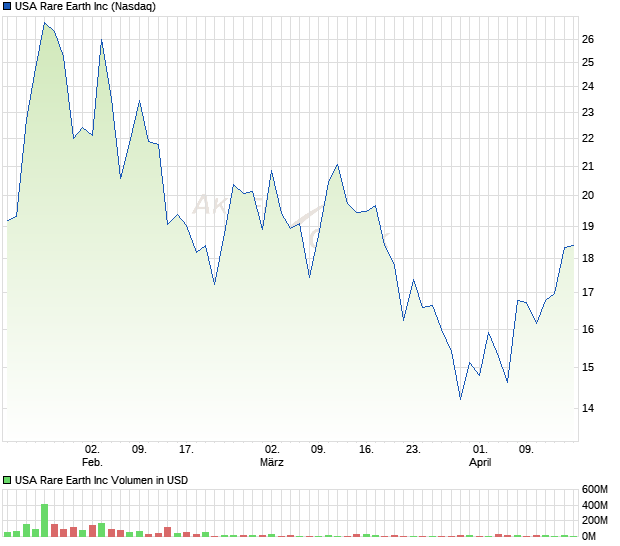Viewport: 620px width, 546px height.
Task: Click the '02.' date label above Feb.
Action: coord(92,450)
